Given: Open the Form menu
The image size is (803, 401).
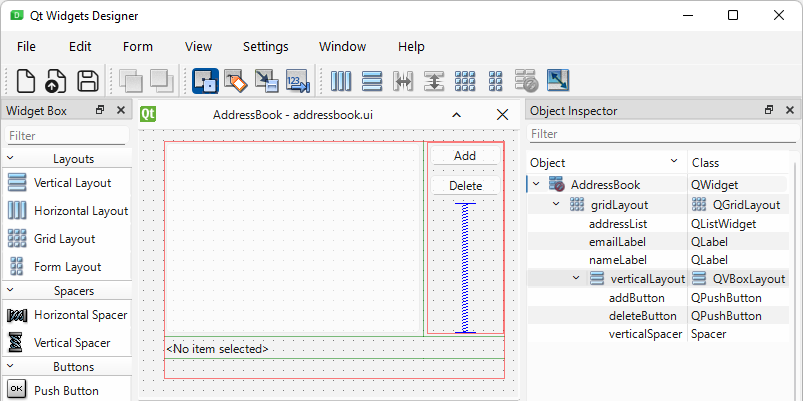Looking at the screenshot, I should coord(138,46).
